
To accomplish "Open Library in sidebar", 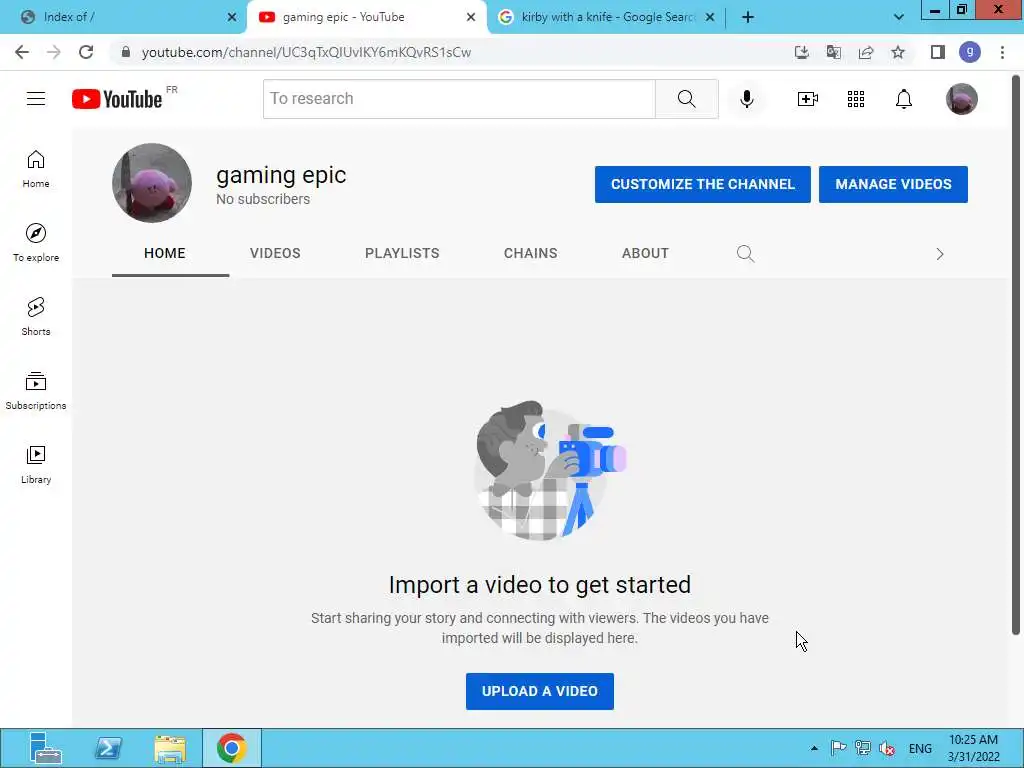I will 36,464.
